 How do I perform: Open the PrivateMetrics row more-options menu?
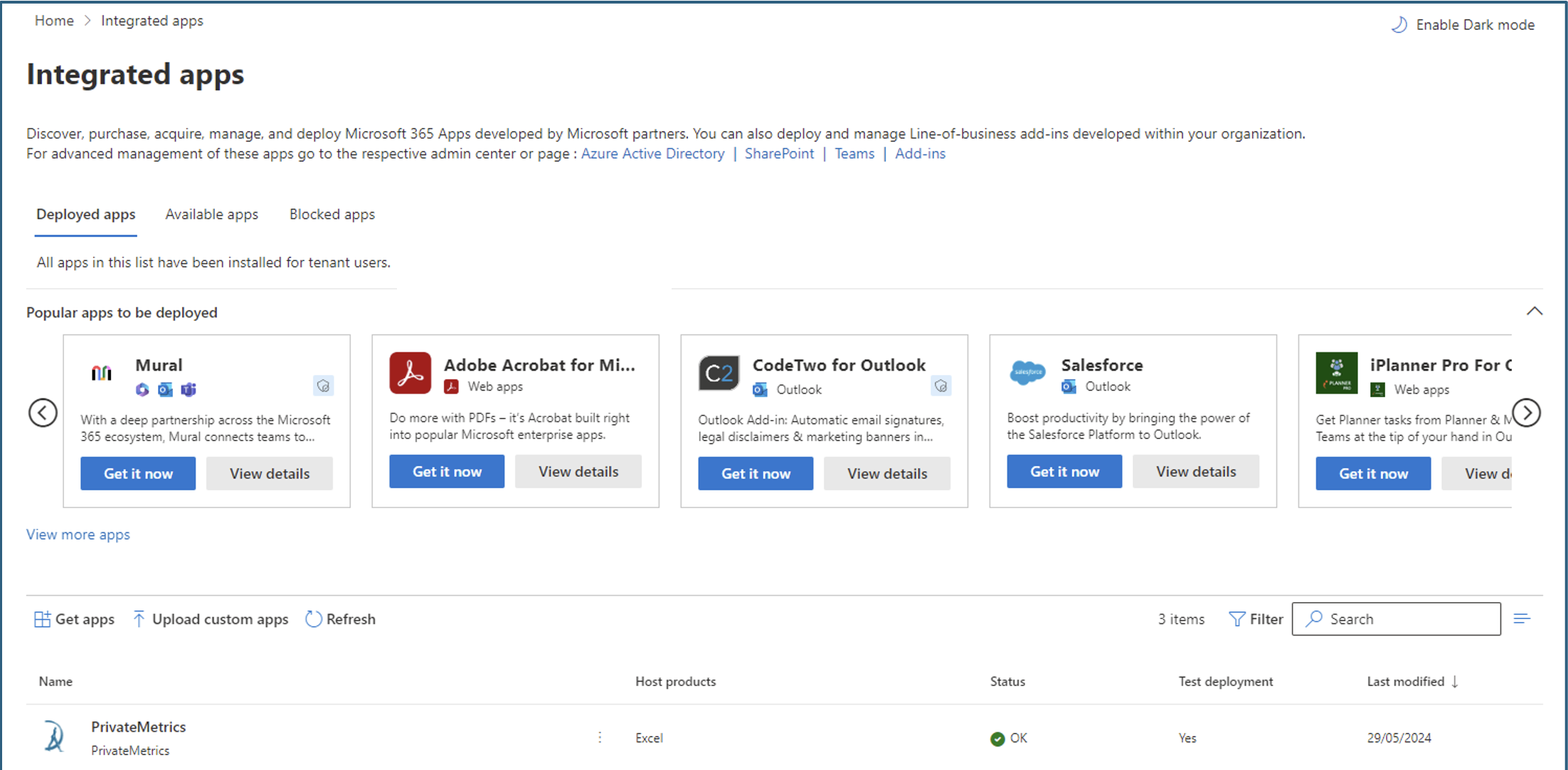click(600, 737)
